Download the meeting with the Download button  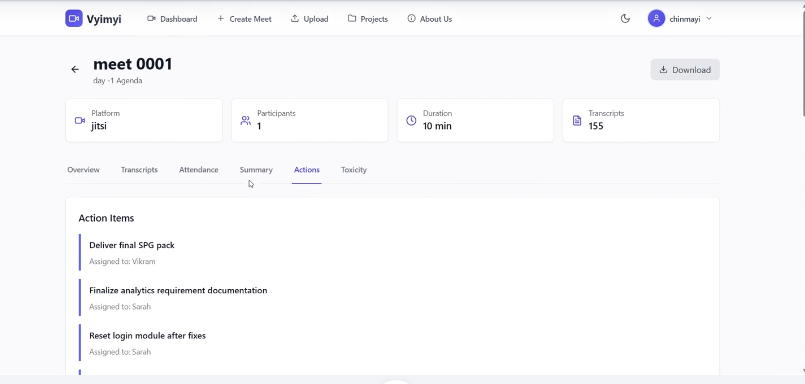click(x=685, y=70)
